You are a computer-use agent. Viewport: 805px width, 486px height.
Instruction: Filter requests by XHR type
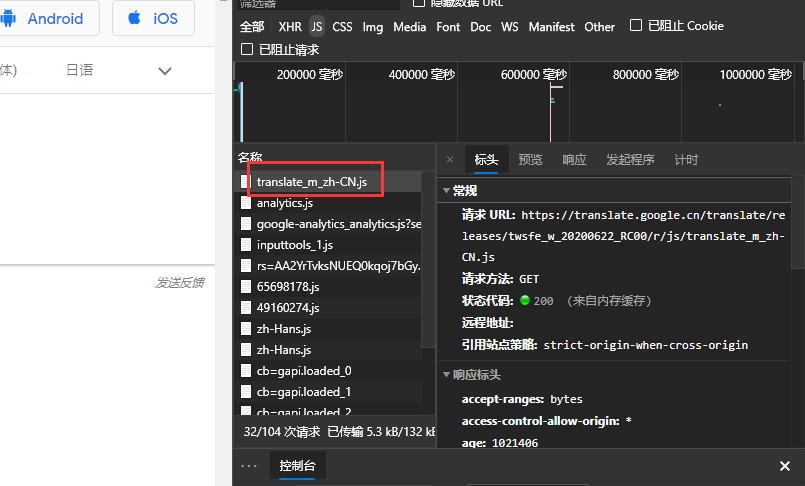tap(290, 27)
